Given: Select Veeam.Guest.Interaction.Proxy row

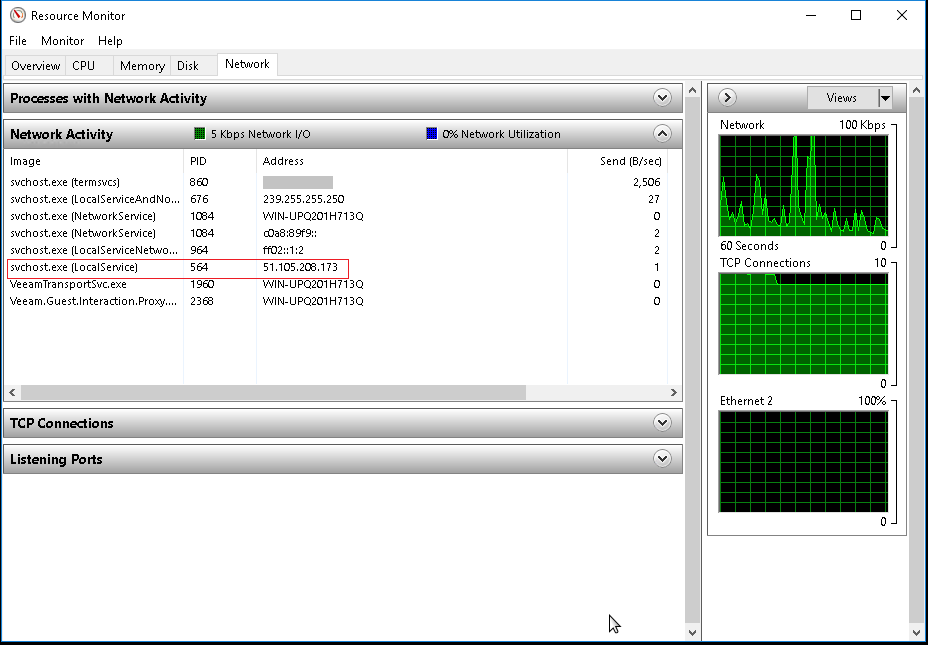Looking at the screenshot, I should click(x=337, y=301).
